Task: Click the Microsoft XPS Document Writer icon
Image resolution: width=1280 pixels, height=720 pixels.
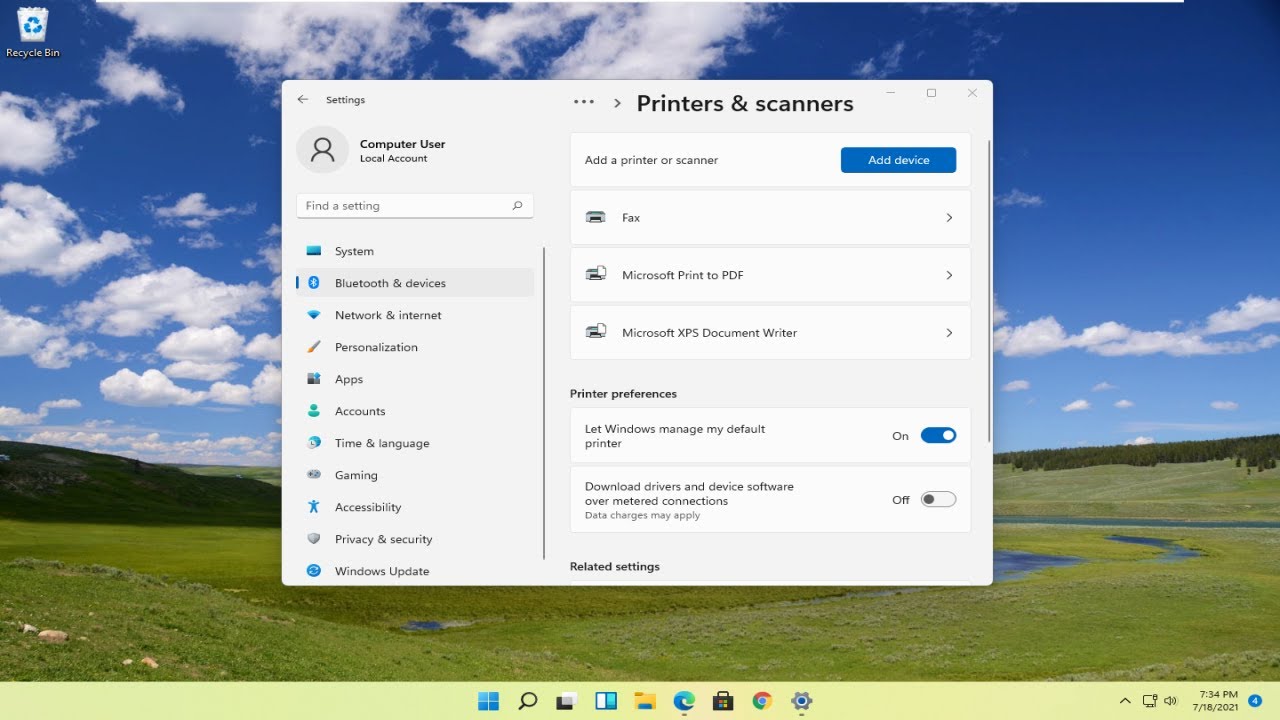Action: [596, 332]
